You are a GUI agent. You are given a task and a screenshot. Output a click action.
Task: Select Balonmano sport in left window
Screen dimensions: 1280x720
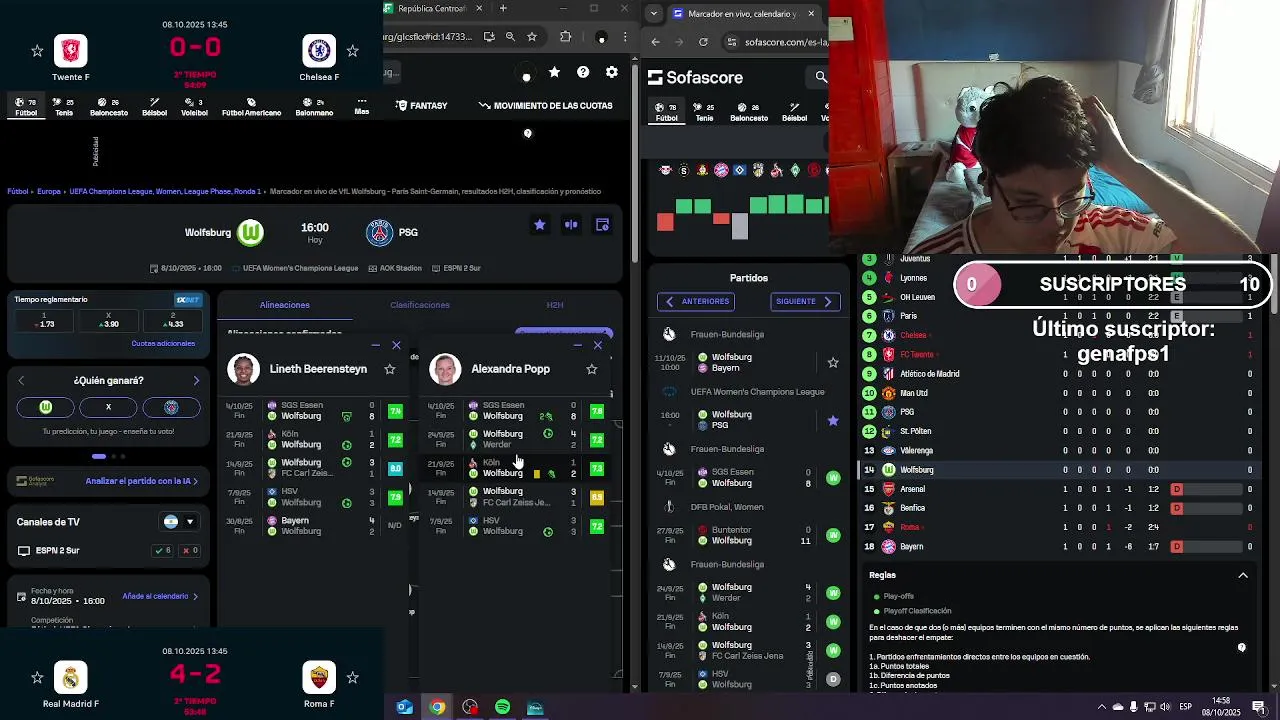314,107
